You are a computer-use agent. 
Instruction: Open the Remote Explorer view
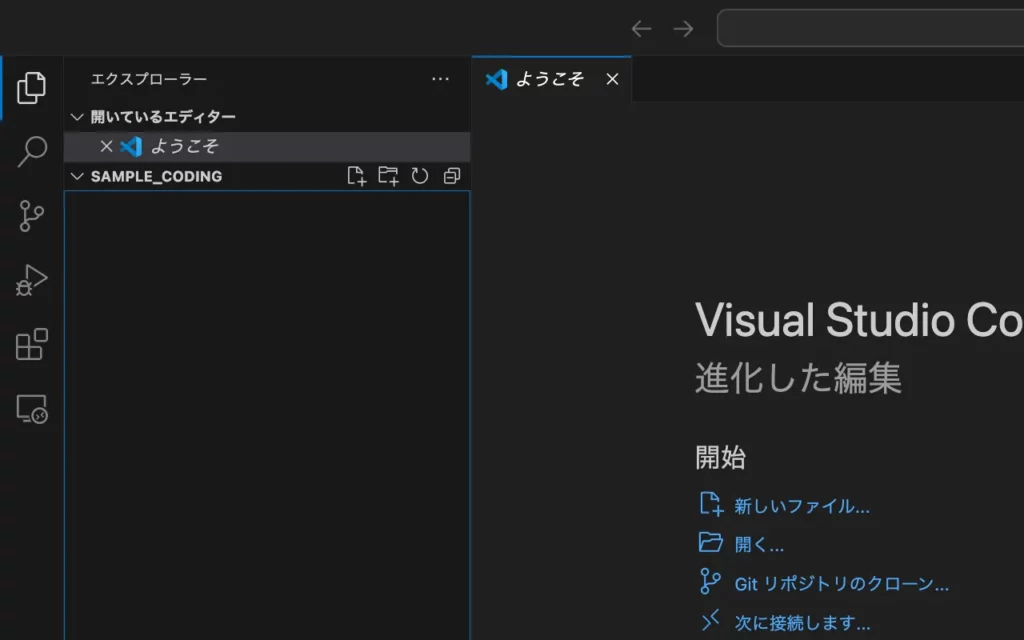coord(31,409)
